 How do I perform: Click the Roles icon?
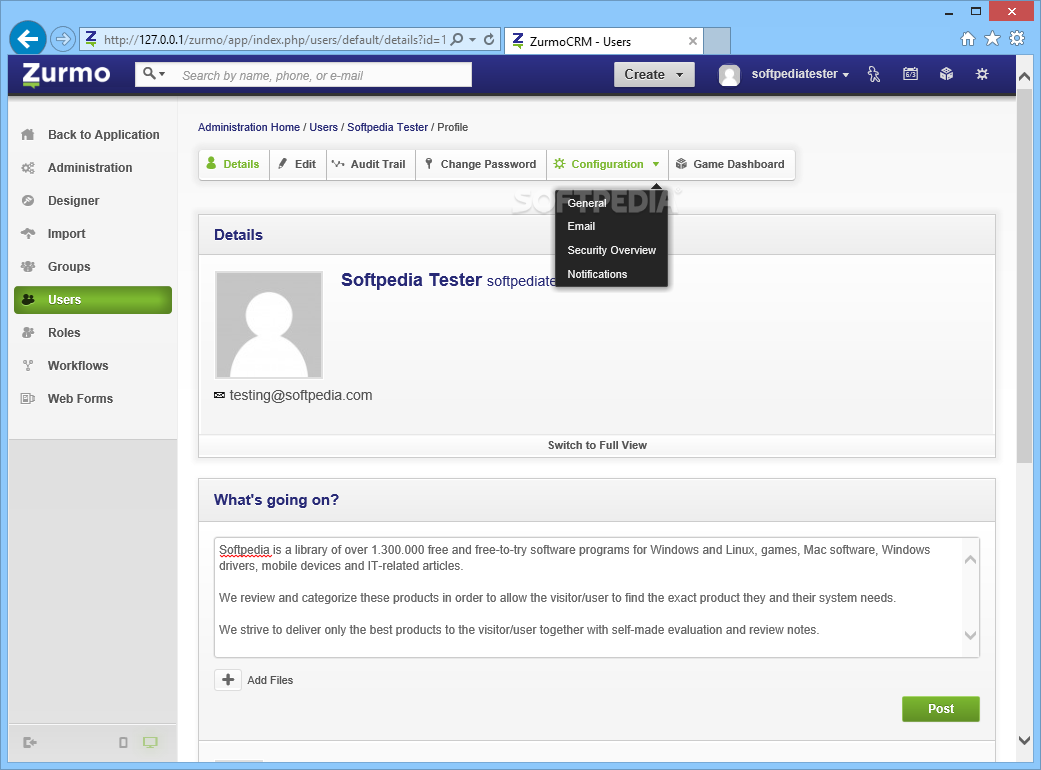(x=28, y=333)
